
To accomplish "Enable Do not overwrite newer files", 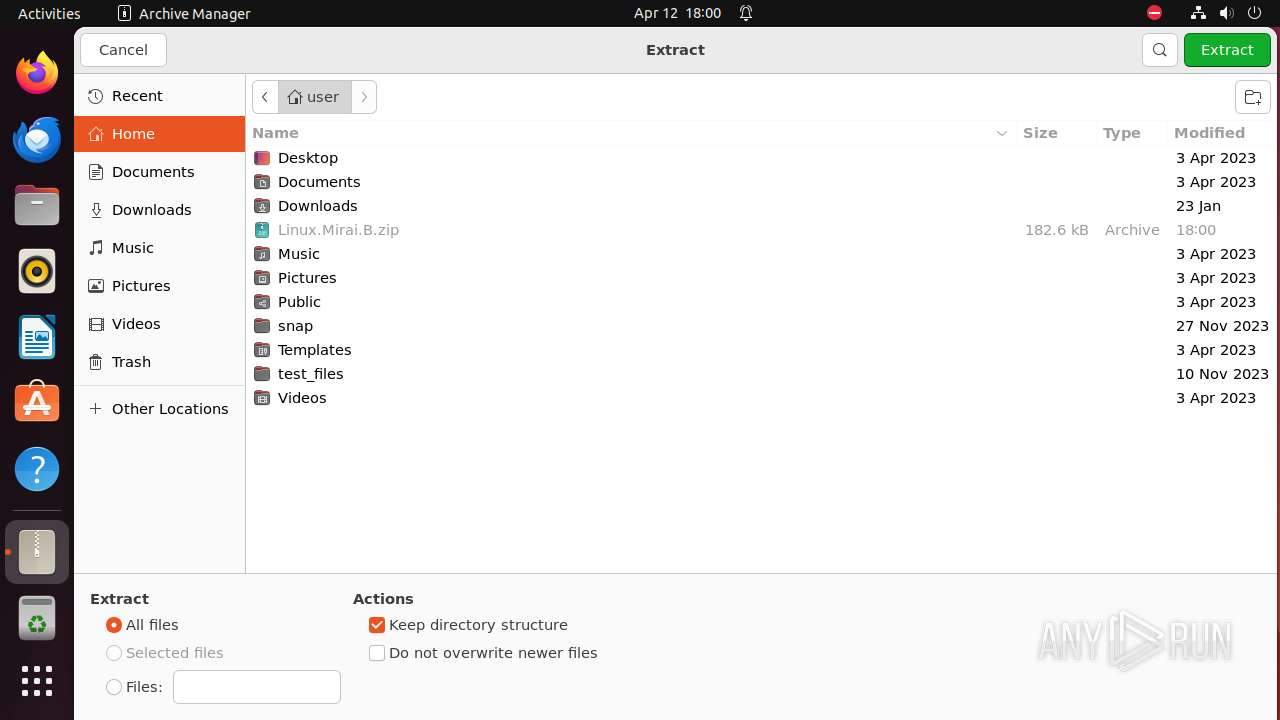I will (x=377, y=653).
